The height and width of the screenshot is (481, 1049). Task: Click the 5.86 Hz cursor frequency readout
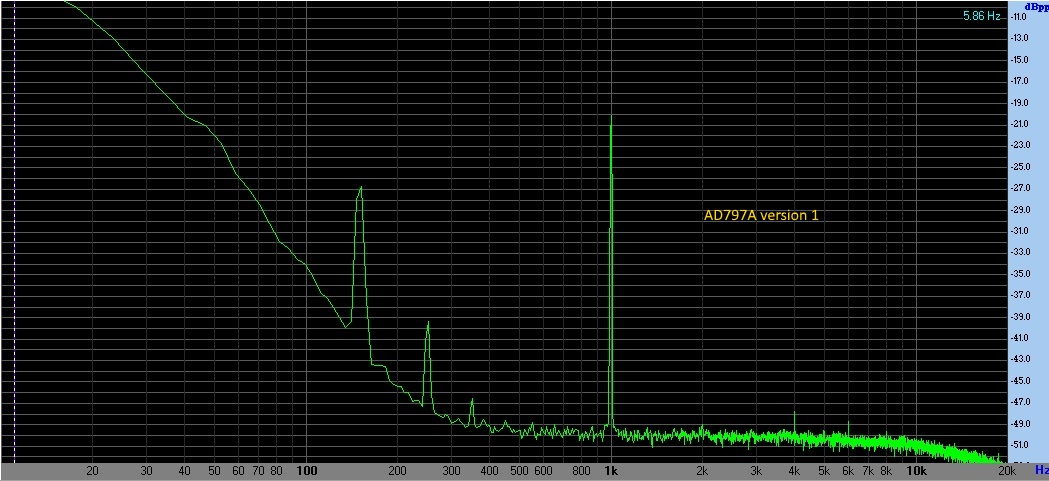981,16
